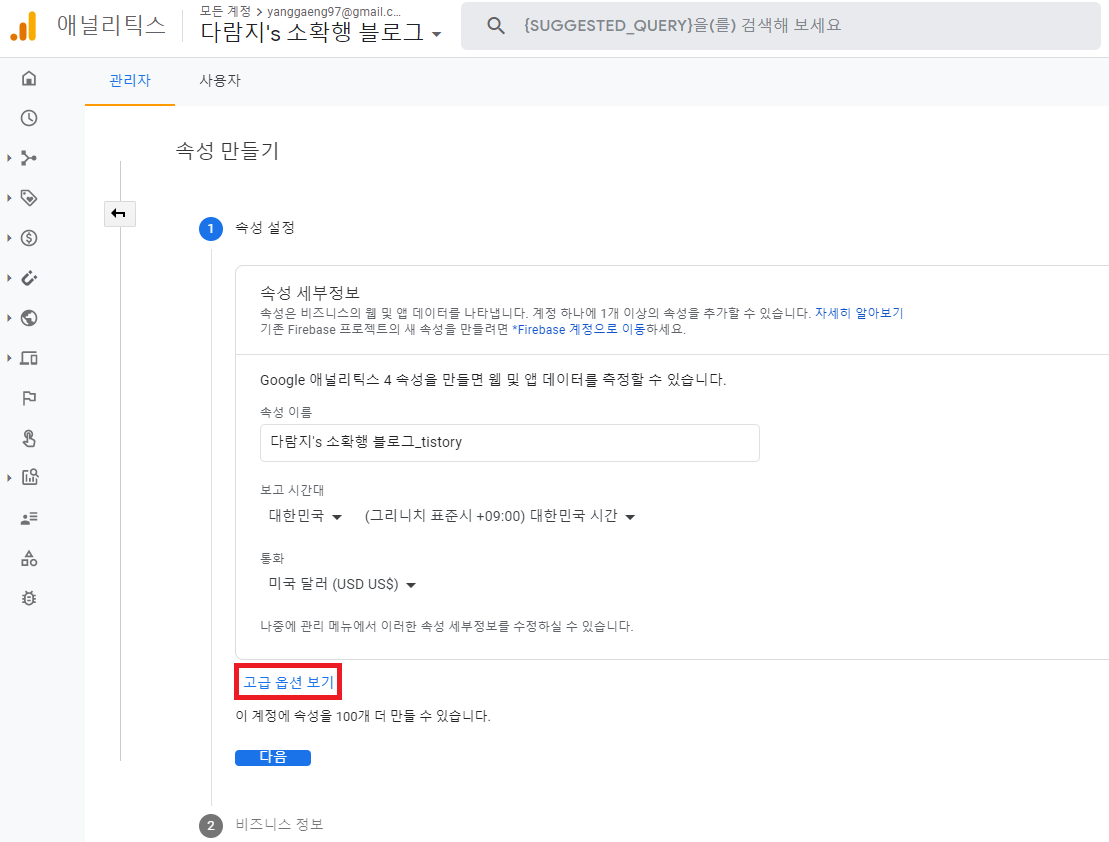Open DebugView bug icon in sidebar
The width and height of the screenshot is (1109, 842).
coord(29,599)
